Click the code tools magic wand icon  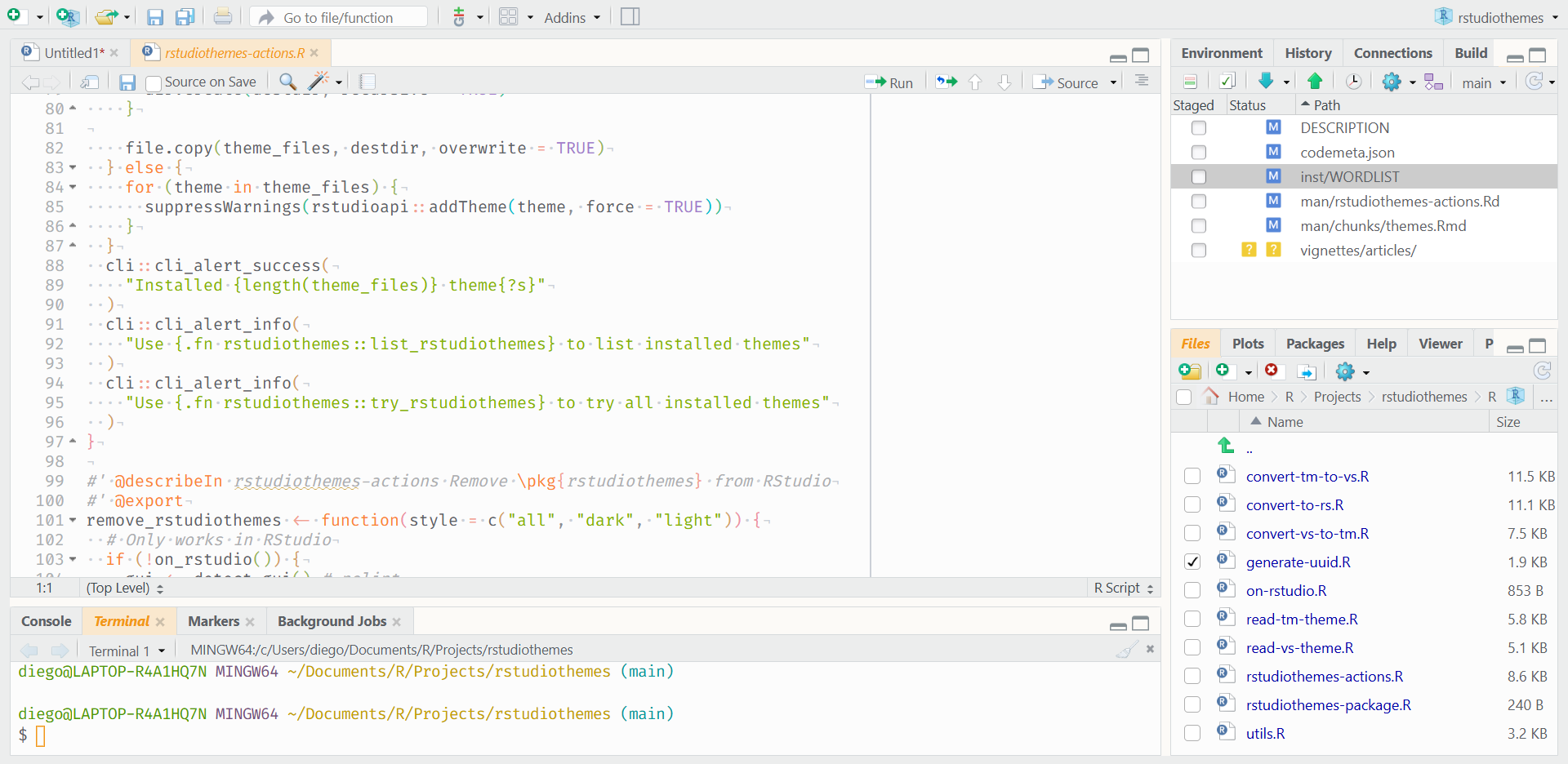318,81
